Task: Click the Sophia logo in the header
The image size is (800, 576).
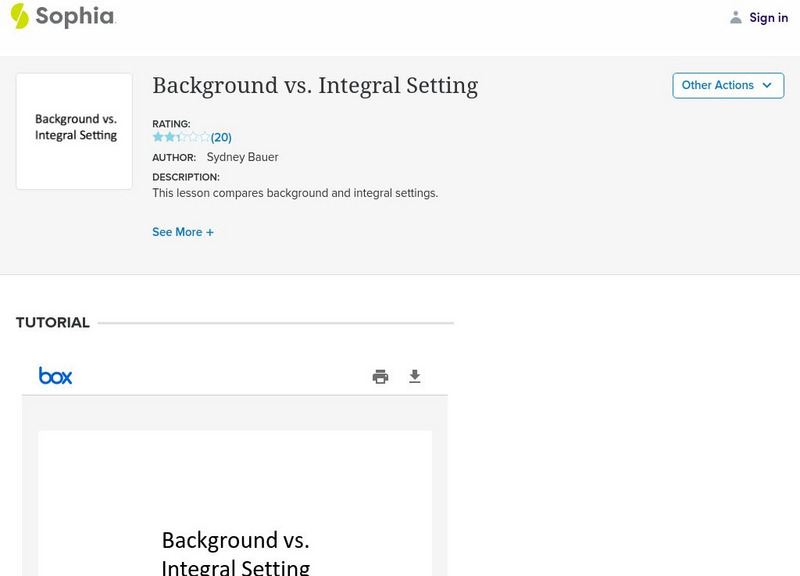Action: [62, 16]
